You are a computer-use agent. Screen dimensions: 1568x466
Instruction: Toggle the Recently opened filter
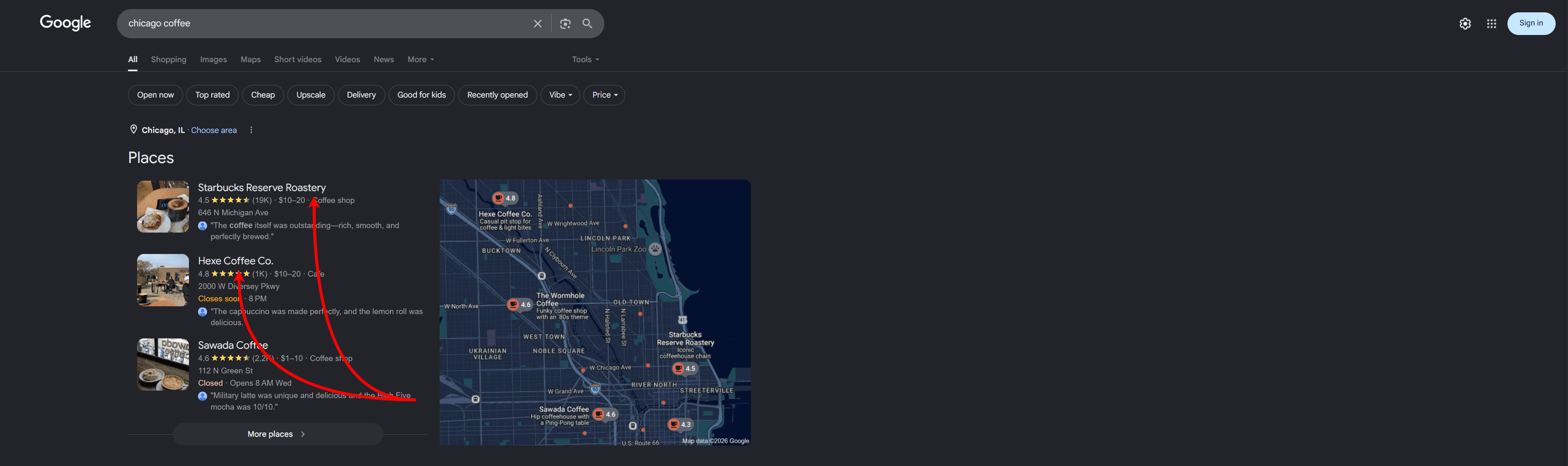tap(497, 95)
